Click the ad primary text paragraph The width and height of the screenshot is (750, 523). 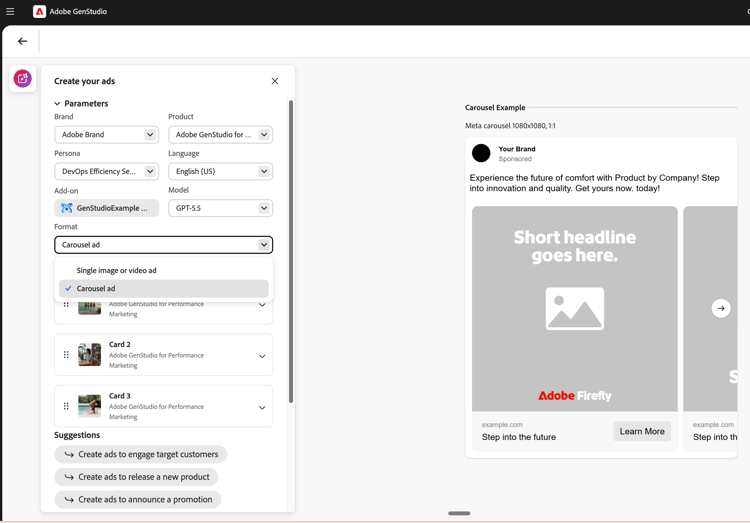594,183
